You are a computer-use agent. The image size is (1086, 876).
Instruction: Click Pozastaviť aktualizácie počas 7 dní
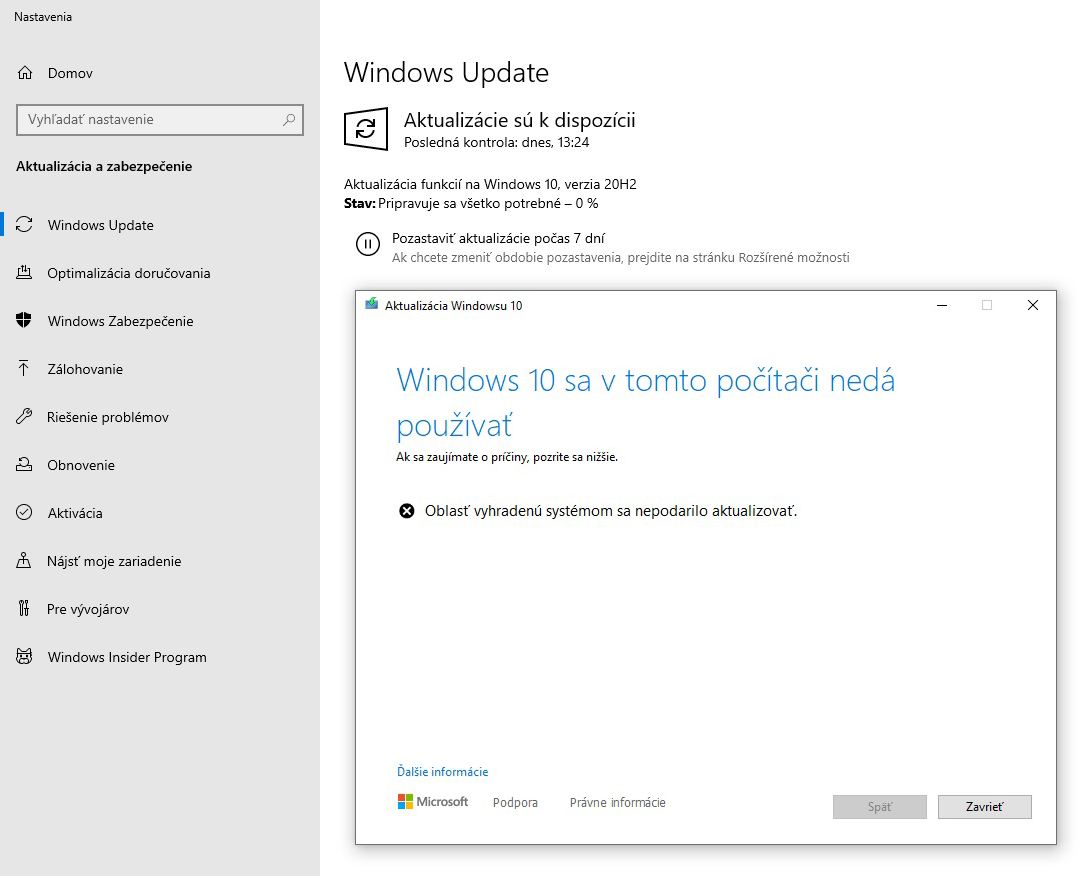[x=498, y=238]
